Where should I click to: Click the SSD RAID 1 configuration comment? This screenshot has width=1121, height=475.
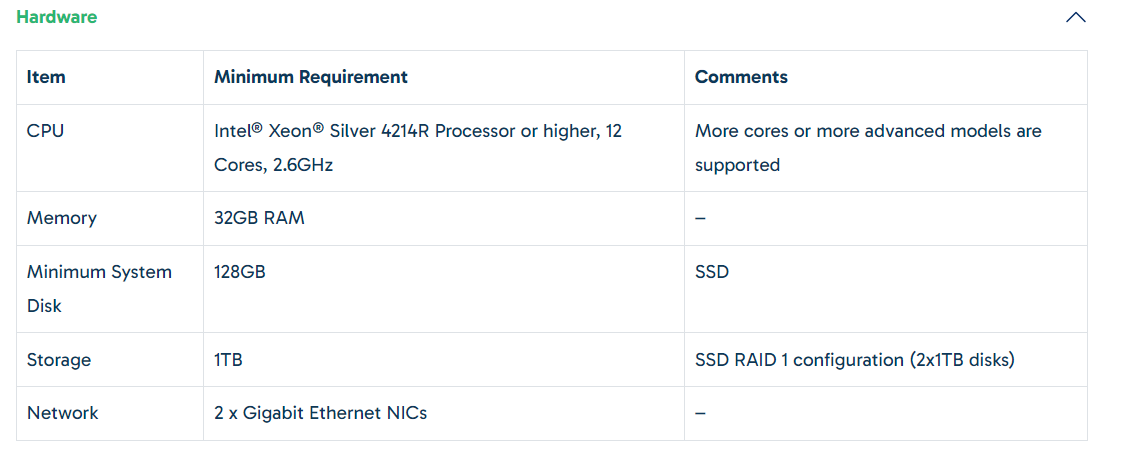pyautogui.click(x=855, y=359)
